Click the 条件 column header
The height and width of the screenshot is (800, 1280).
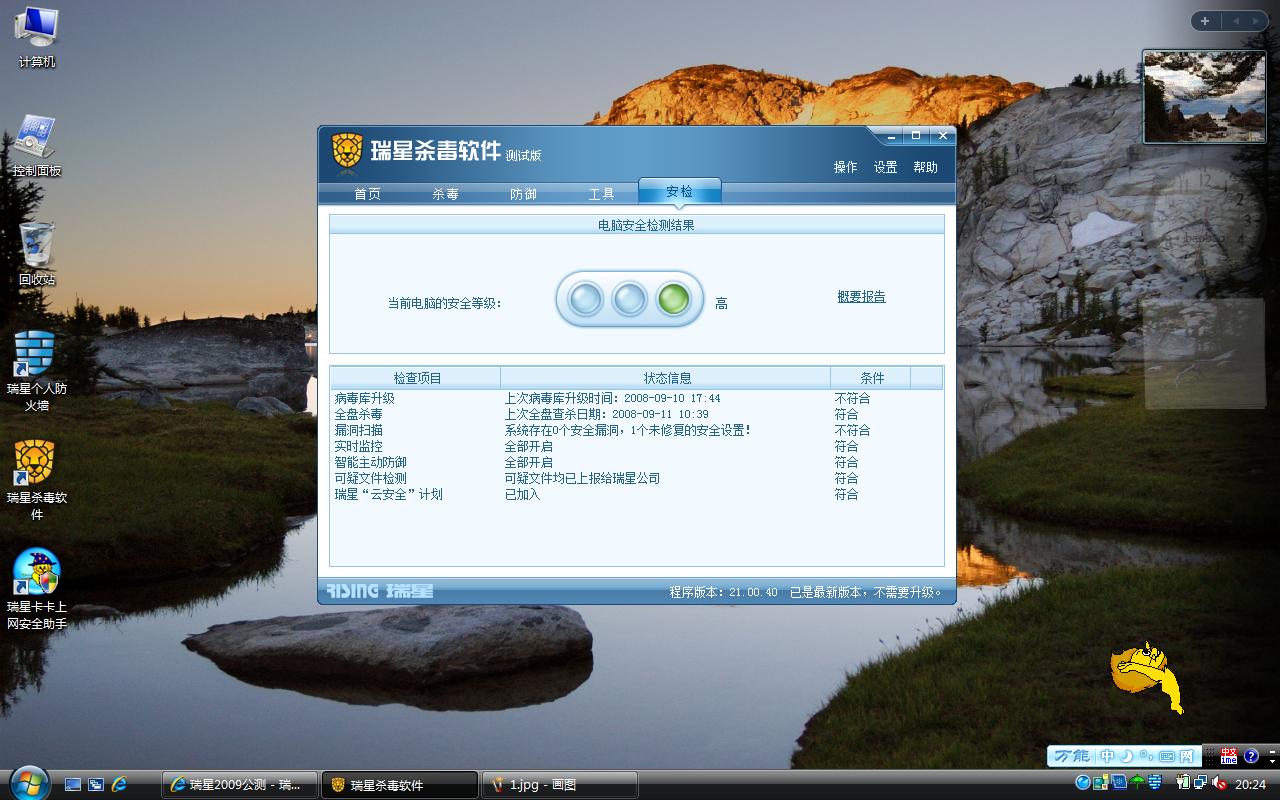point(871,378)
